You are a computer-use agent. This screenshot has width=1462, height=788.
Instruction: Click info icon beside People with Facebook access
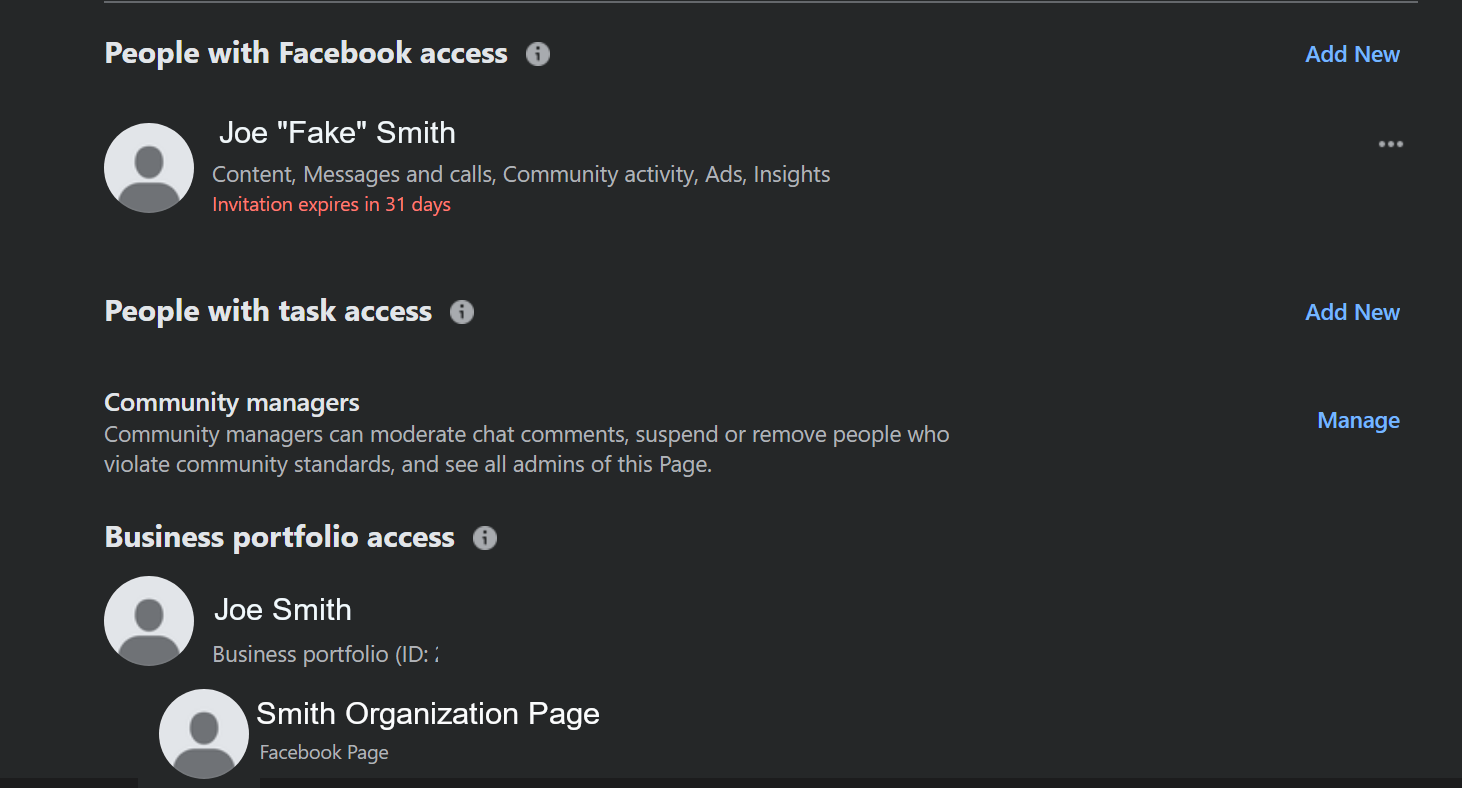(538, 54)
